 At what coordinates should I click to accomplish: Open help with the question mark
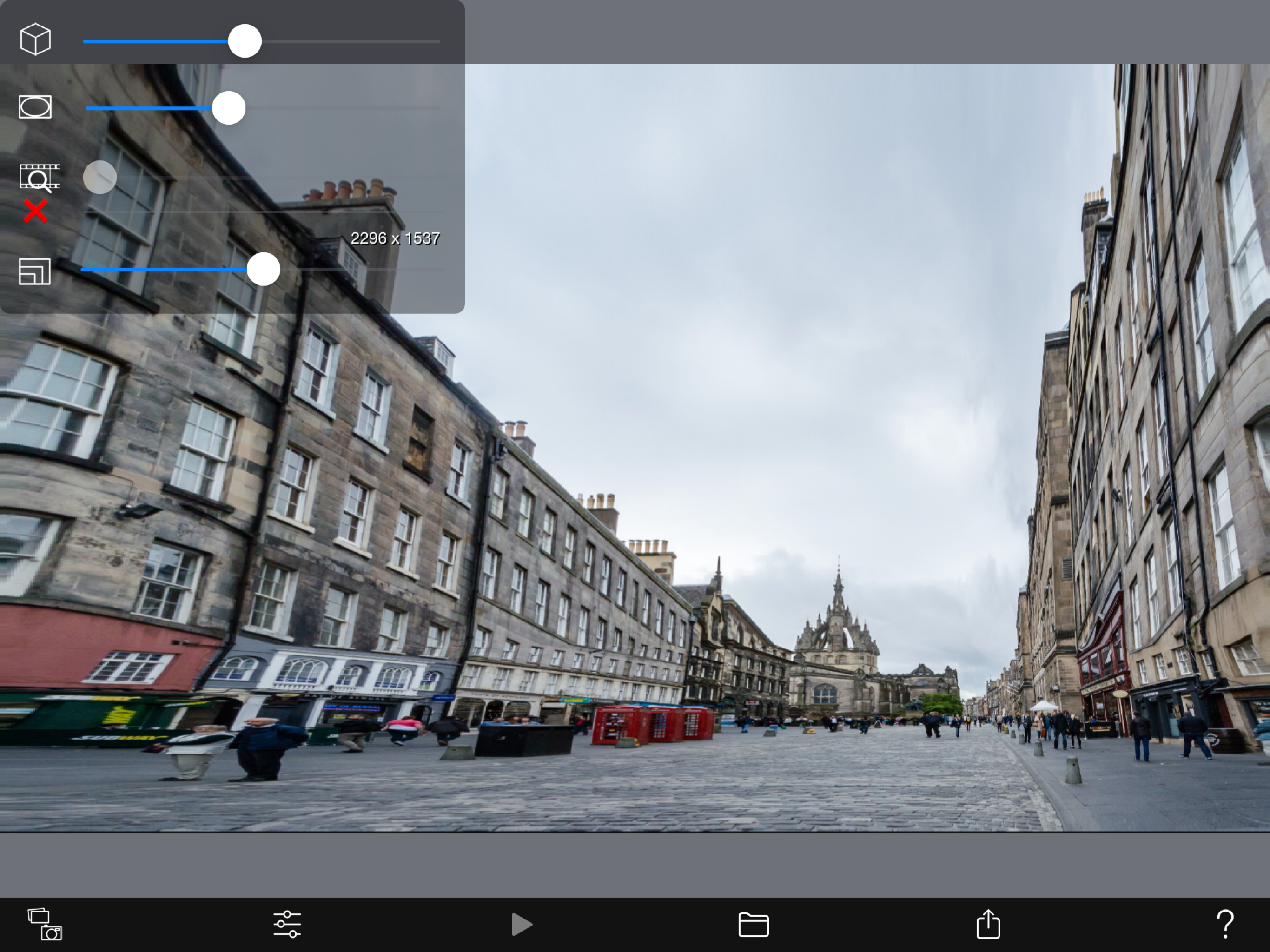[1224, 924]
